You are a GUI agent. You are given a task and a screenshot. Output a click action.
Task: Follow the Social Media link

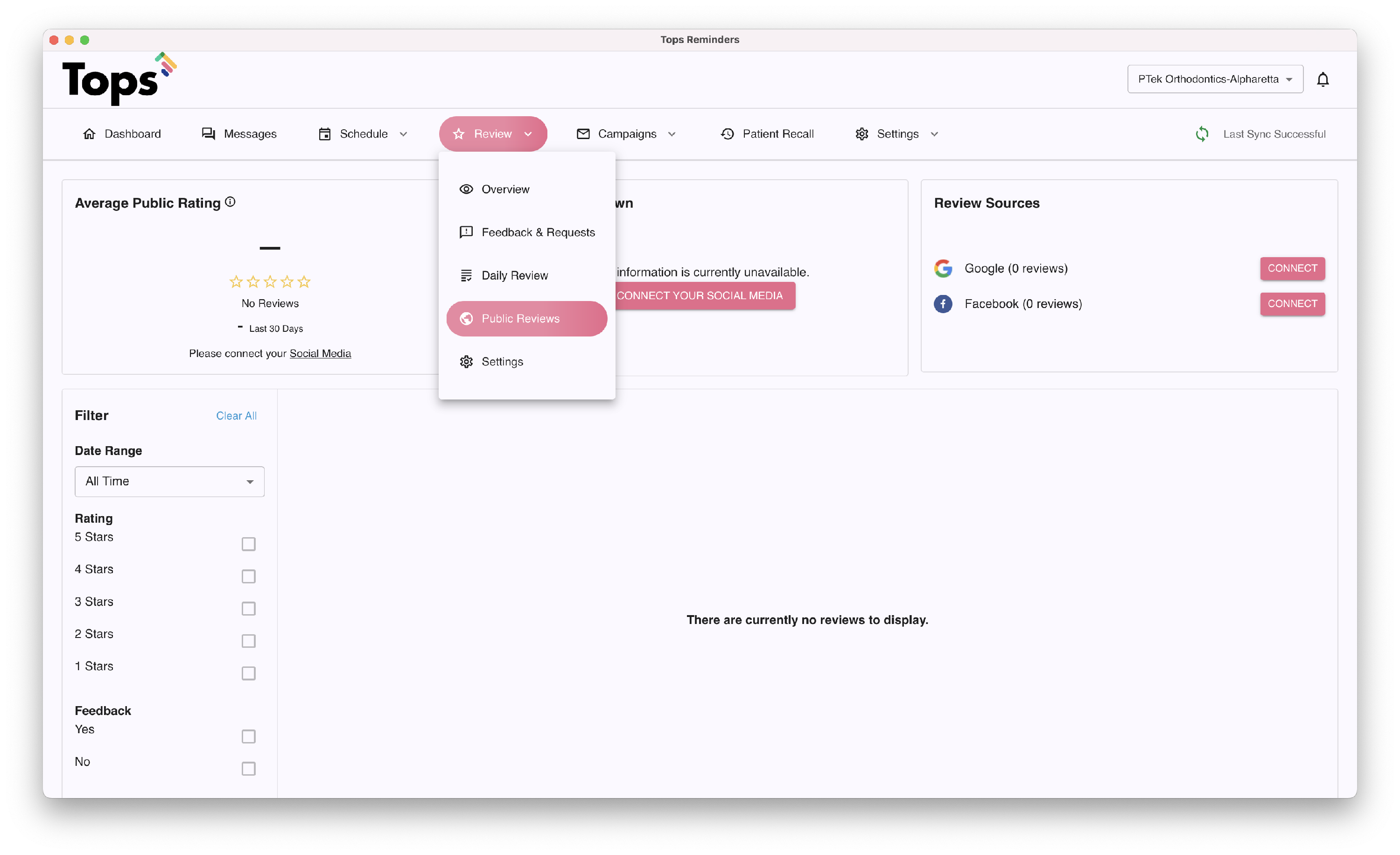coord(320,353)
